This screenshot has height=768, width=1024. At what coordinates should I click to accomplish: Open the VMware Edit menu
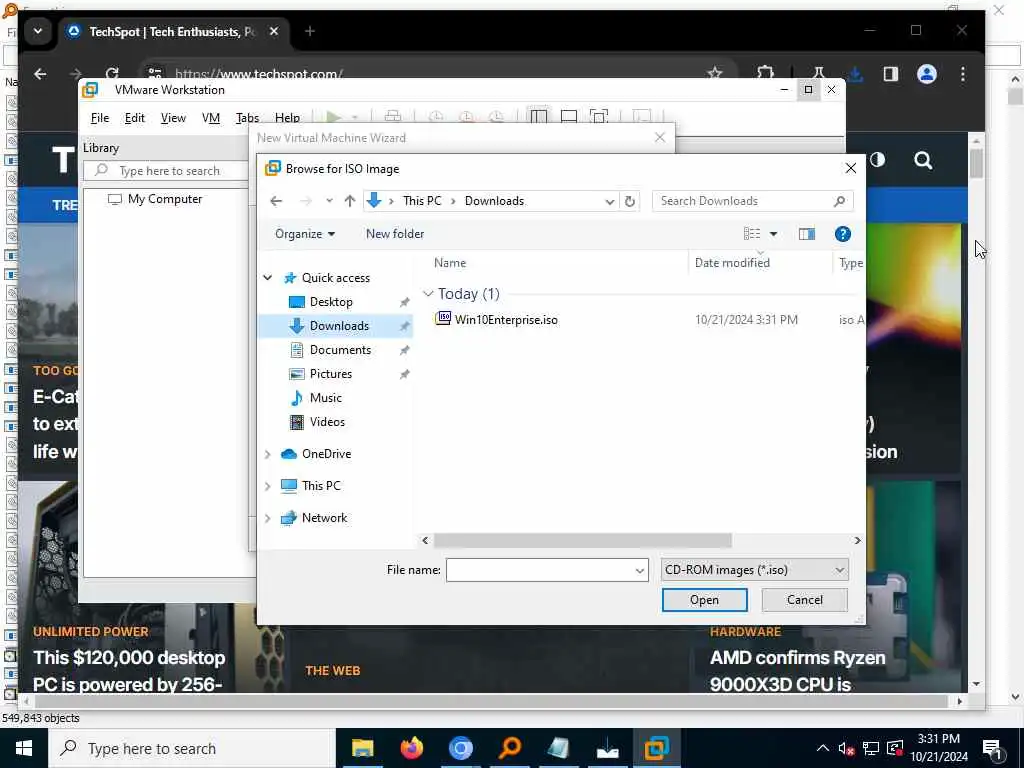pyautogui.click(x=135, y=118)
